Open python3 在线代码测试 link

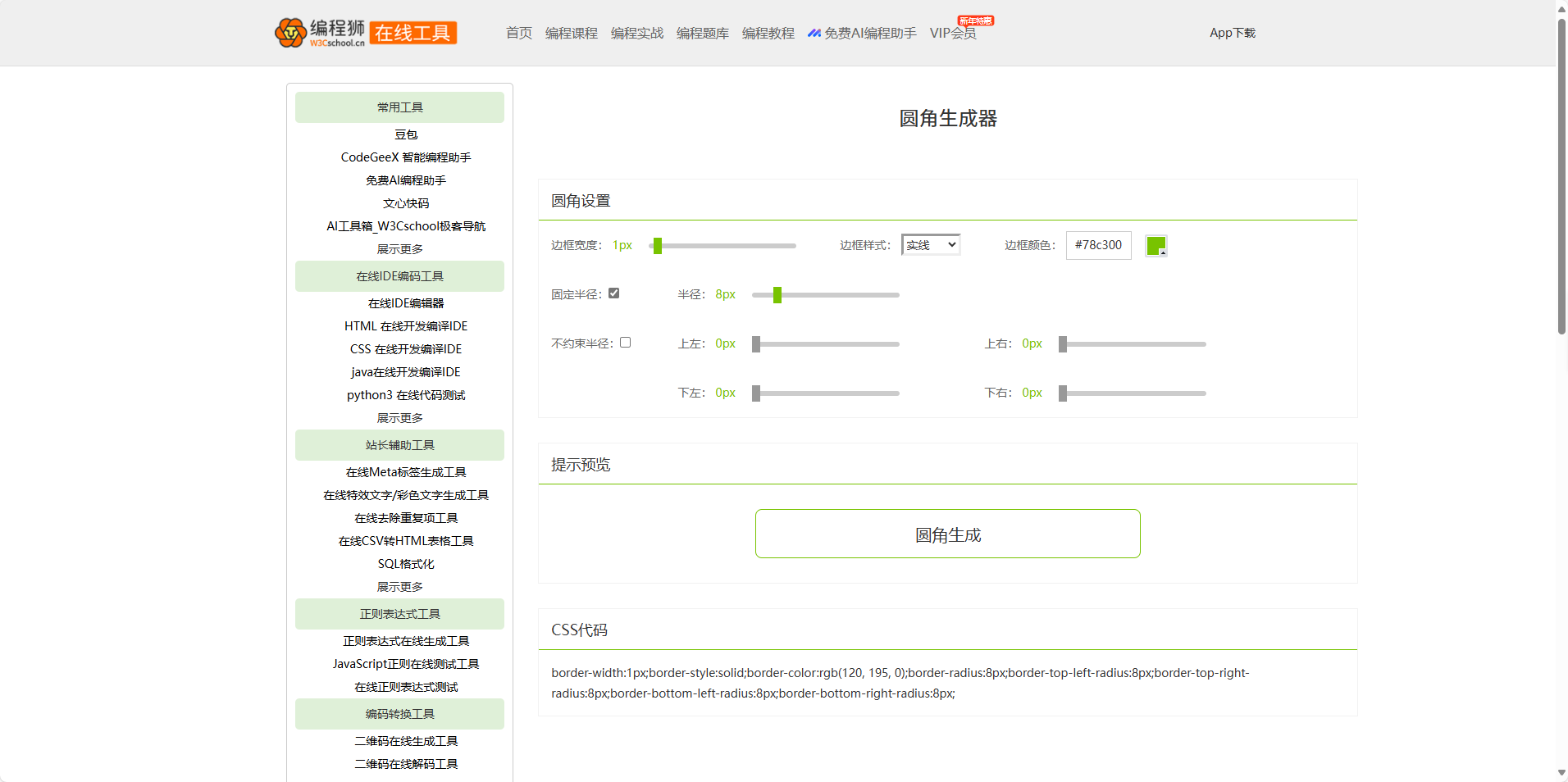coord(406,395)
